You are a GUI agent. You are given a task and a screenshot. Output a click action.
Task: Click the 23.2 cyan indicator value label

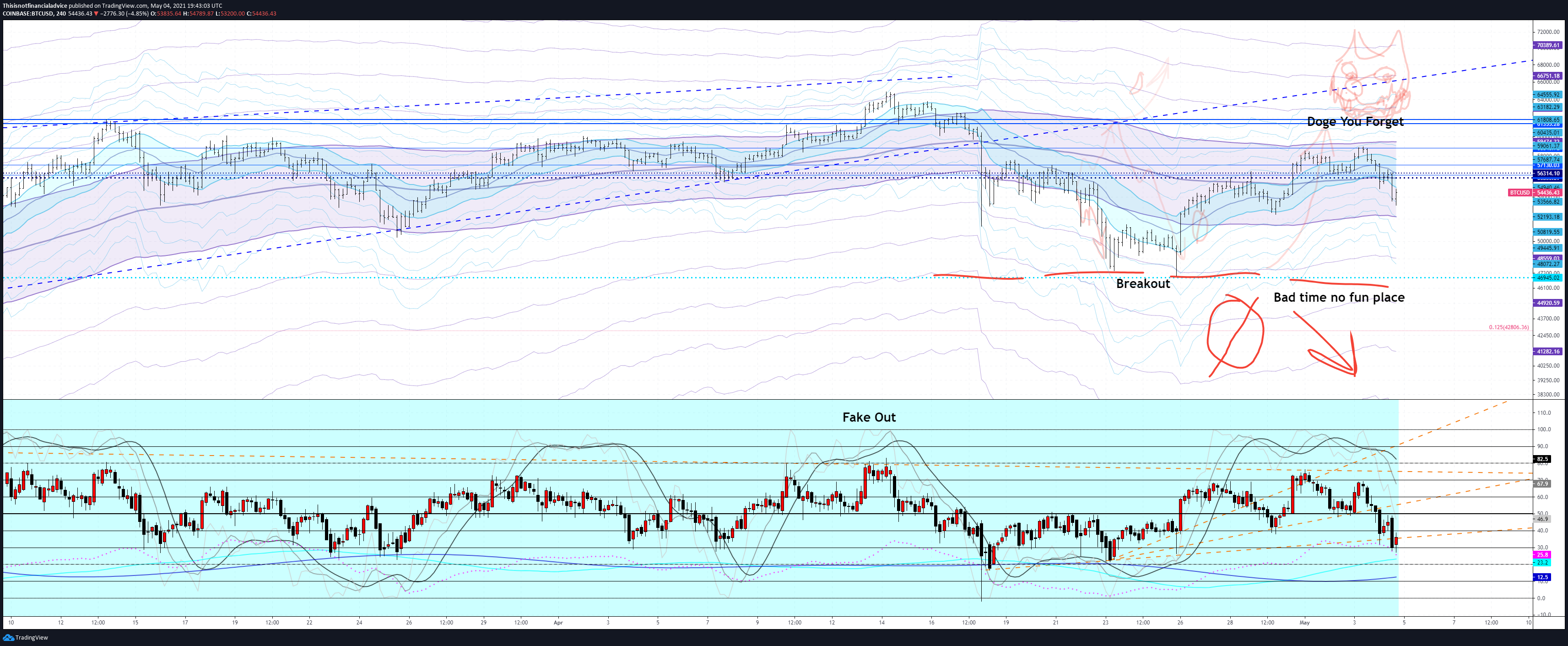pyautogui.click(x=1542, y=563)
